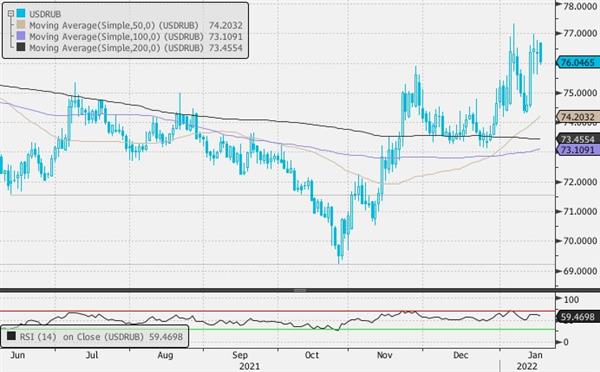Click the beige 50-day moving average swatch
600x372 pixels.
coord(21,25)
